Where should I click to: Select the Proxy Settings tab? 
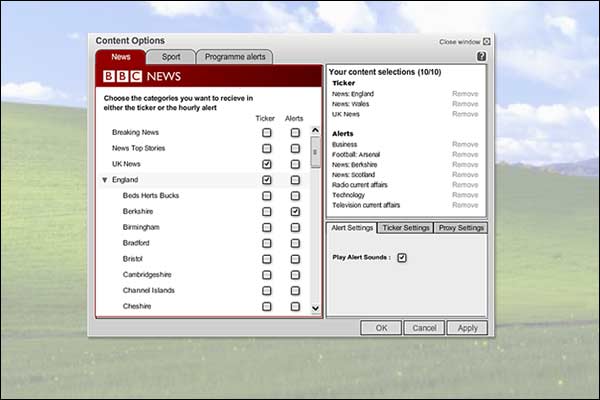[x=461, y=228]
